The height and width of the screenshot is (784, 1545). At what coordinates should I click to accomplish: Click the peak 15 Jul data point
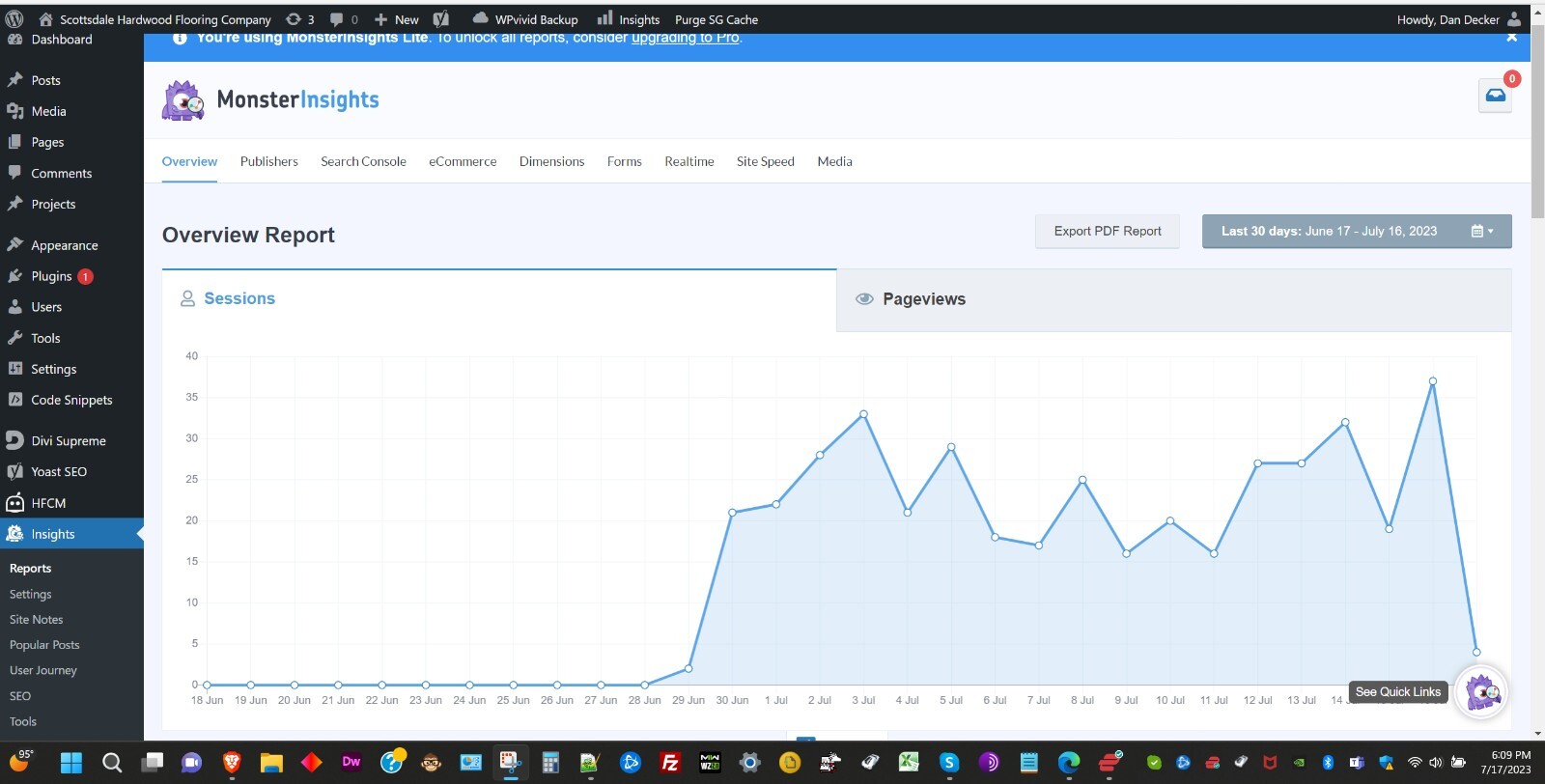tap(1433, 381)
